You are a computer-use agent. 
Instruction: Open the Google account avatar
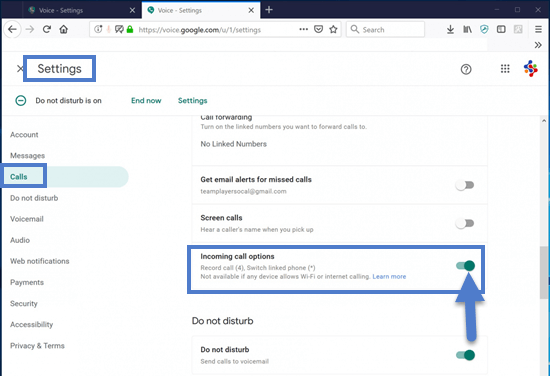531,68
